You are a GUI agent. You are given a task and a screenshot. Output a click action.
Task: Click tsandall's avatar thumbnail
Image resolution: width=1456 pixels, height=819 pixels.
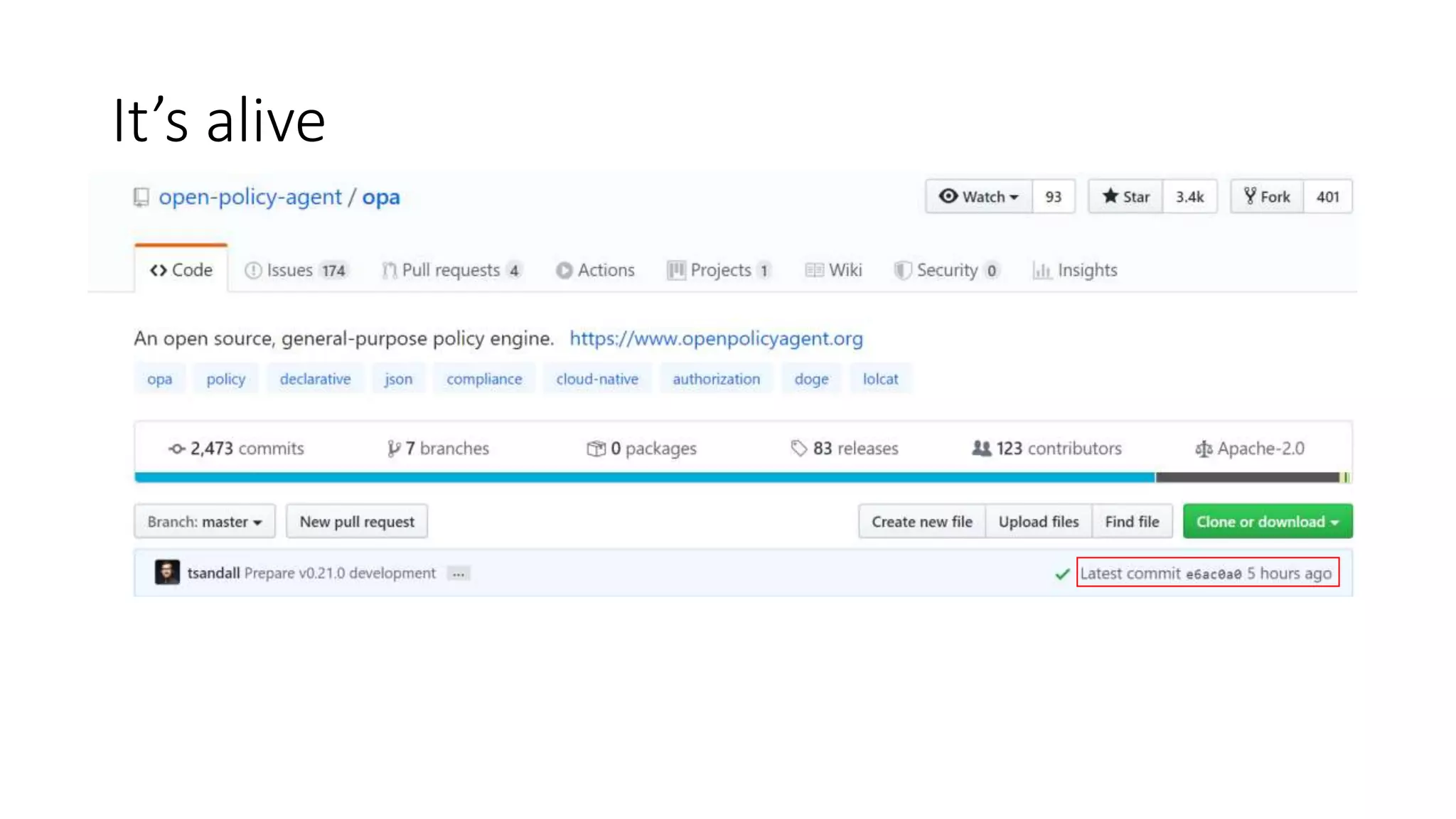coord(167,572)
